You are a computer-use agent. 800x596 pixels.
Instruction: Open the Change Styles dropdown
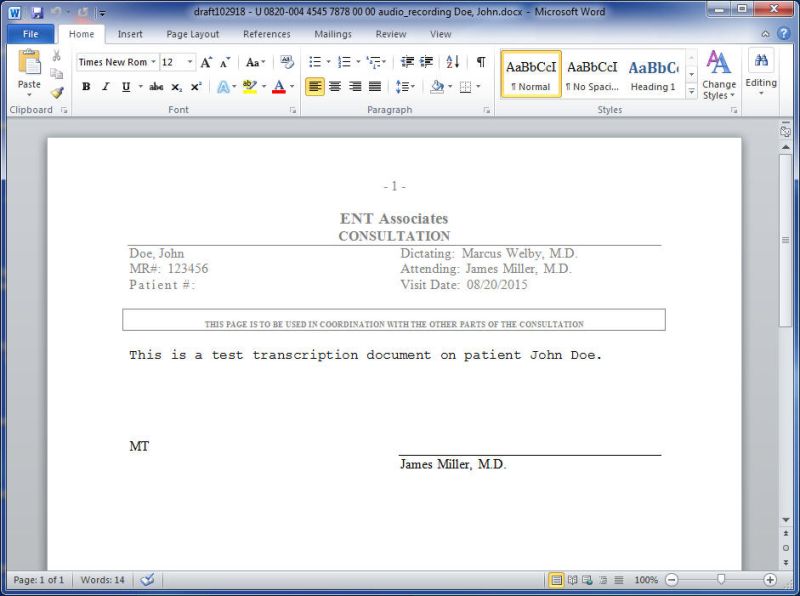(718, 80)
